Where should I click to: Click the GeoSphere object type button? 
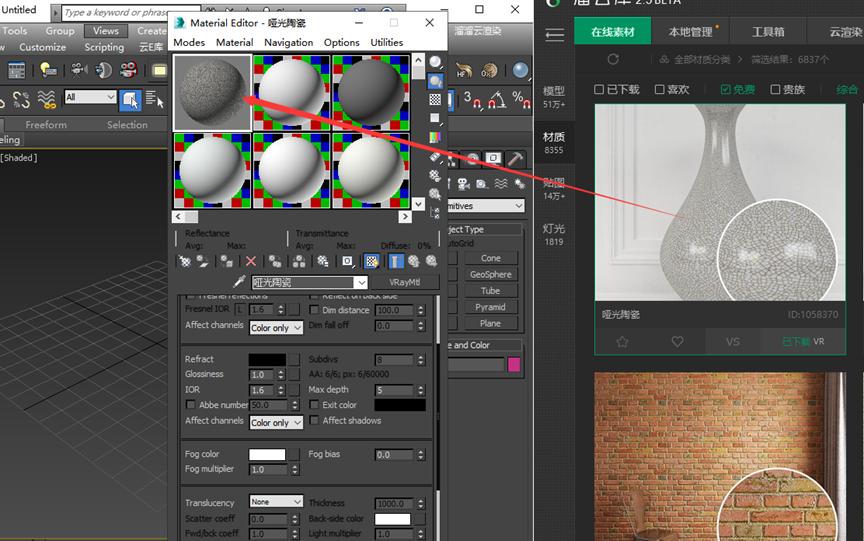point(490,274)
